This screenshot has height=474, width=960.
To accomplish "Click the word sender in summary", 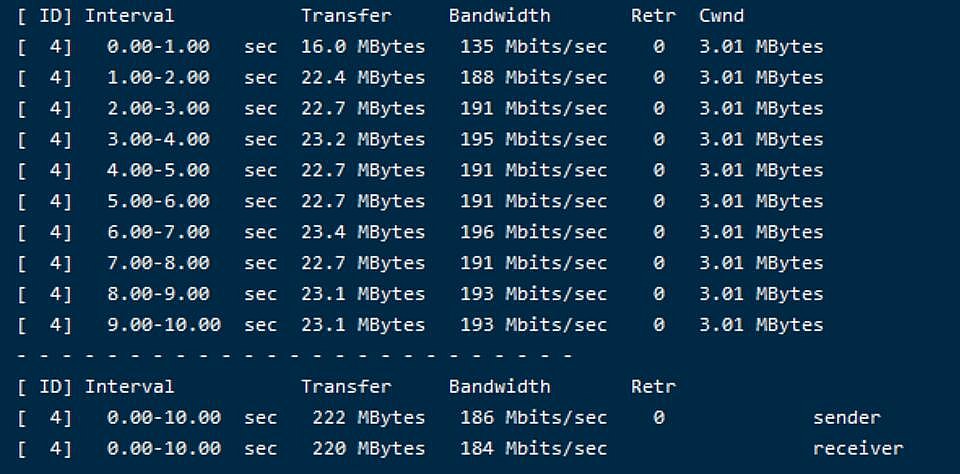I will [847, 418].
